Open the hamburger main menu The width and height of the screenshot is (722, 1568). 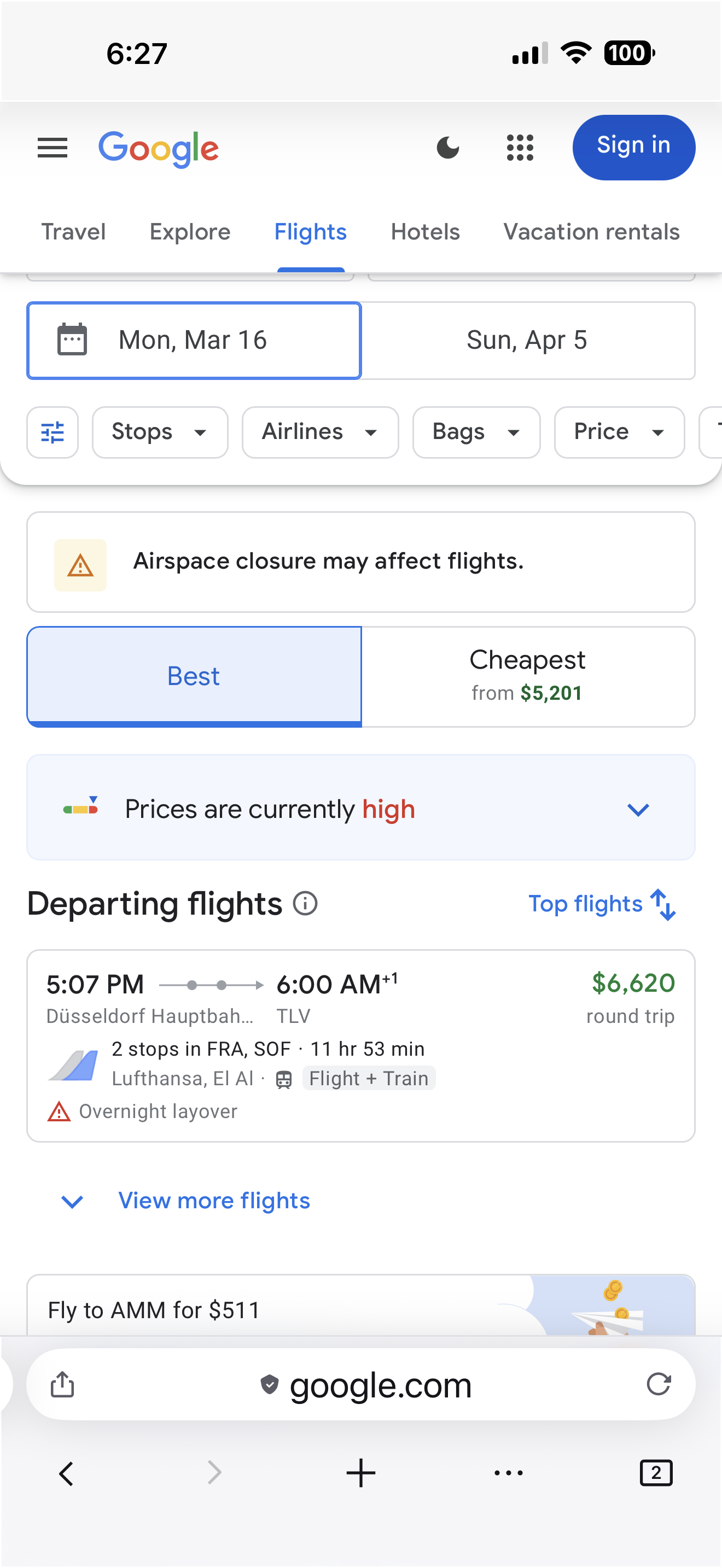[x=53, y=148]
